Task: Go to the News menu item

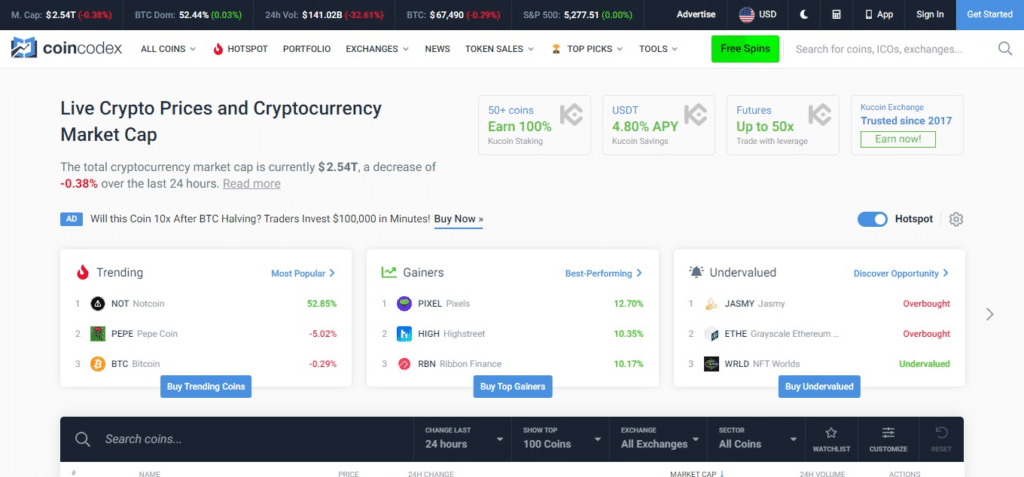Action: (x=437, y=49)
